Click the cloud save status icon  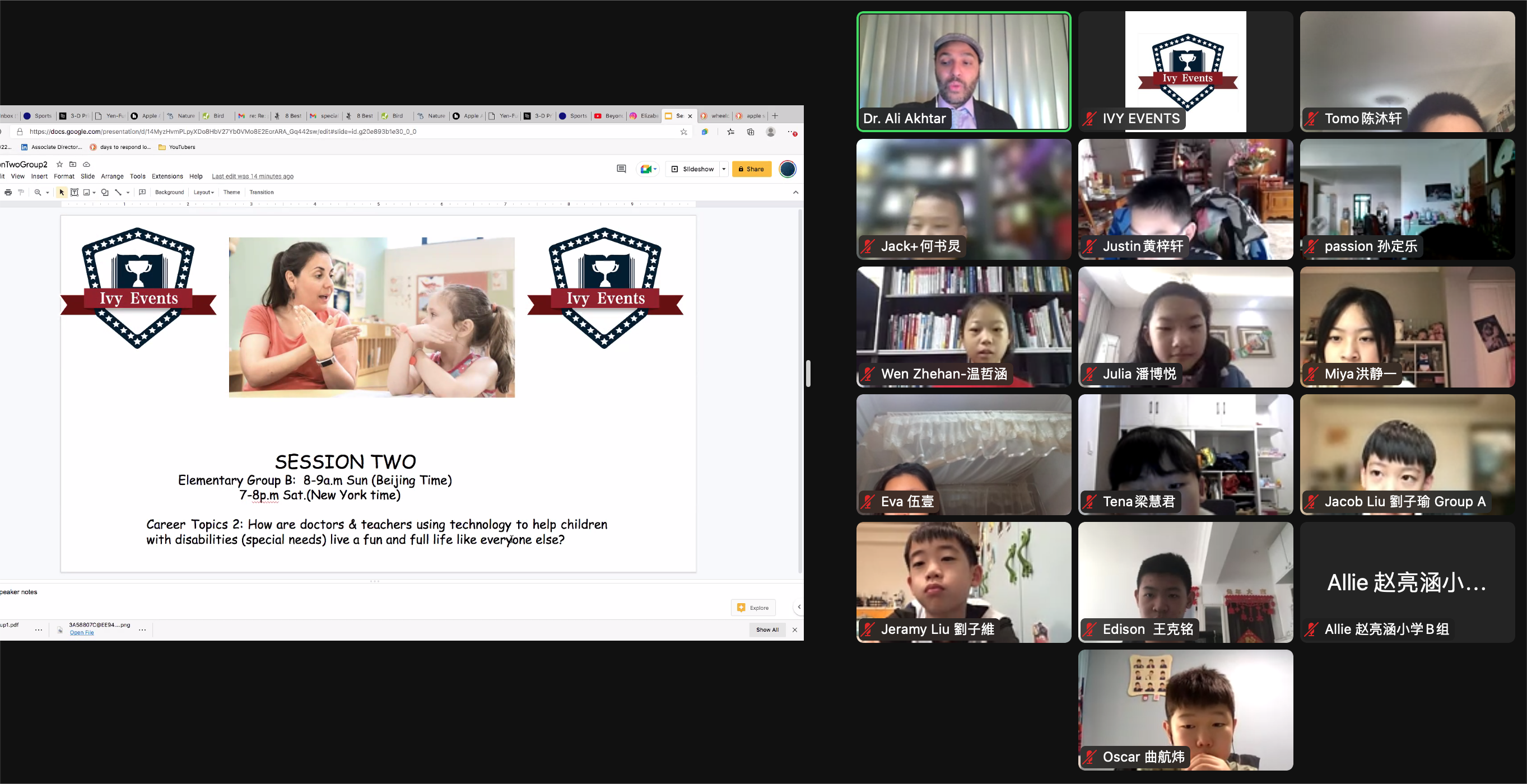click(x=87, y=165)
